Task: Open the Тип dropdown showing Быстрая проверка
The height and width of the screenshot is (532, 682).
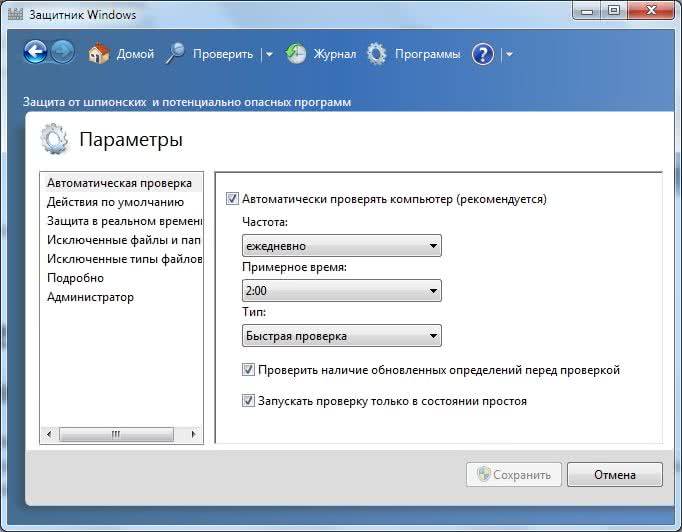Action: tap(341, 336)
